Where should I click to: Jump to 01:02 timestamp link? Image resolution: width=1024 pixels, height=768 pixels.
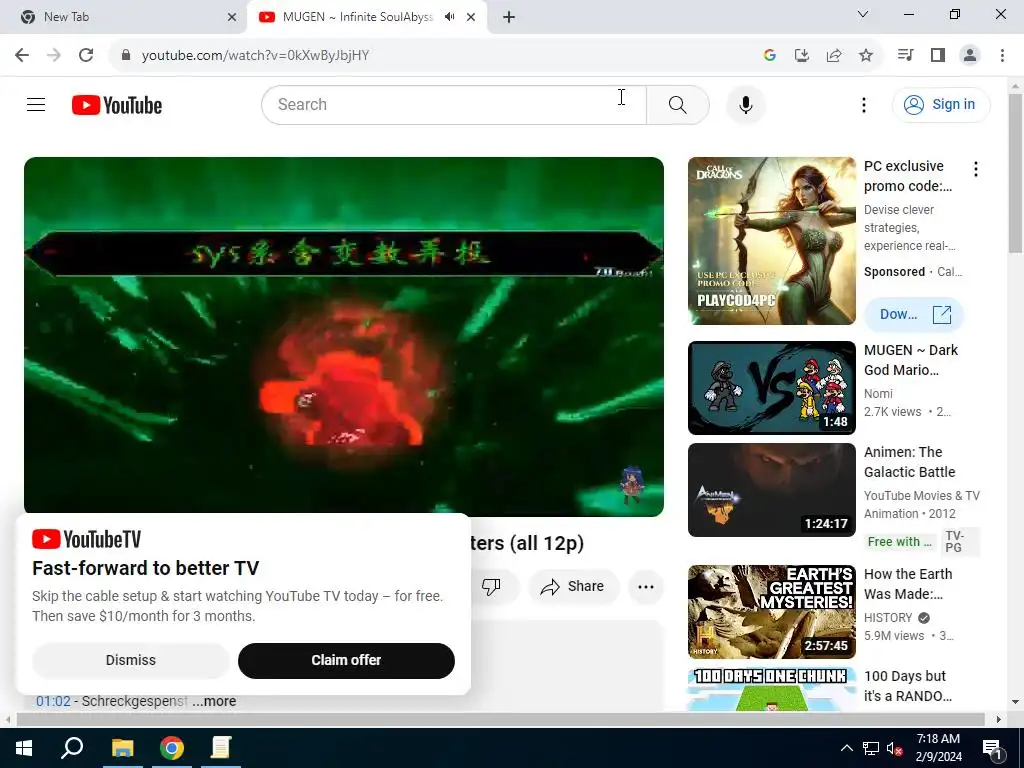tap(53, 701)
